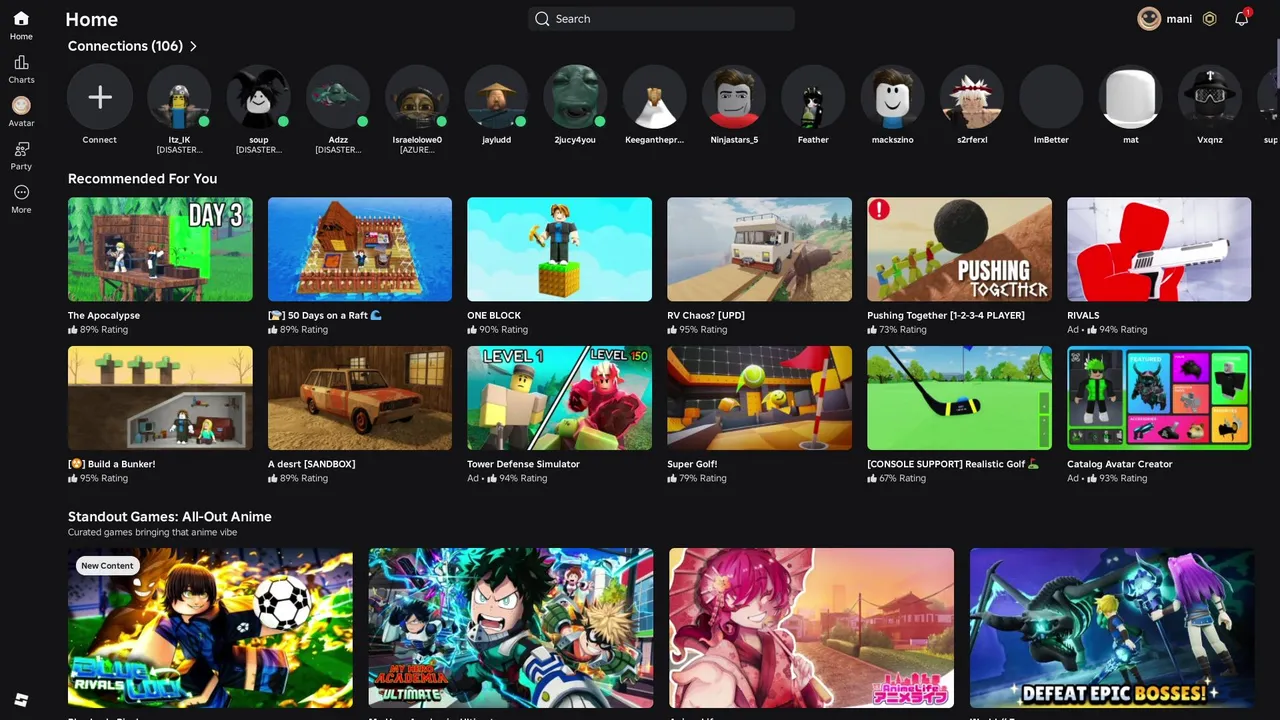
Task: Click the Home page title
Action: 91,19
